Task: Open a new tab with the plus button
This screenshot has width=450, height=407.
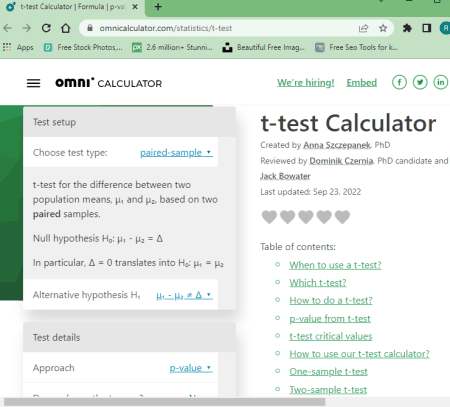Action: click(x=158, y=7)
